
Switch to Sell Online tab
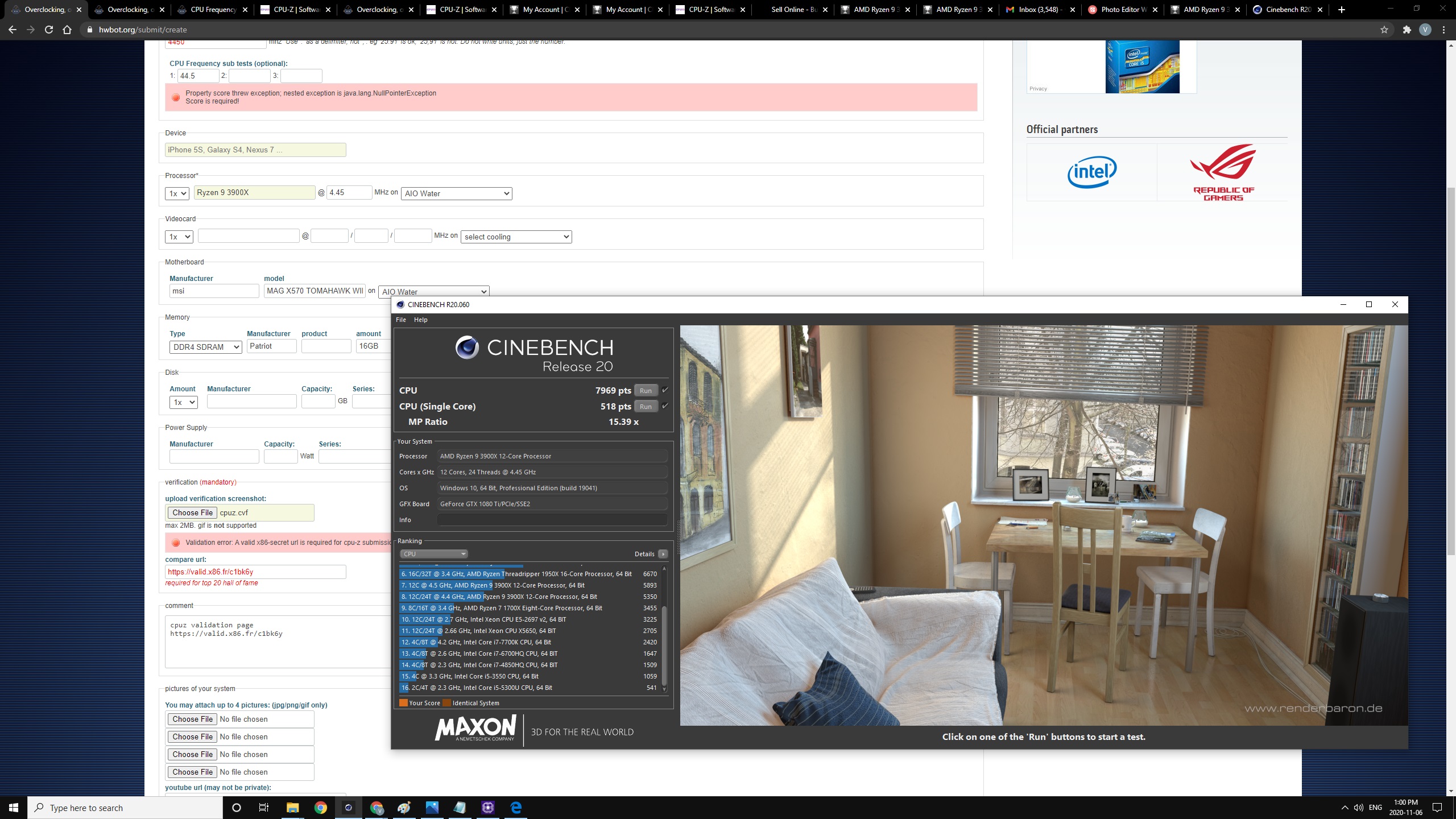point(793,10)
